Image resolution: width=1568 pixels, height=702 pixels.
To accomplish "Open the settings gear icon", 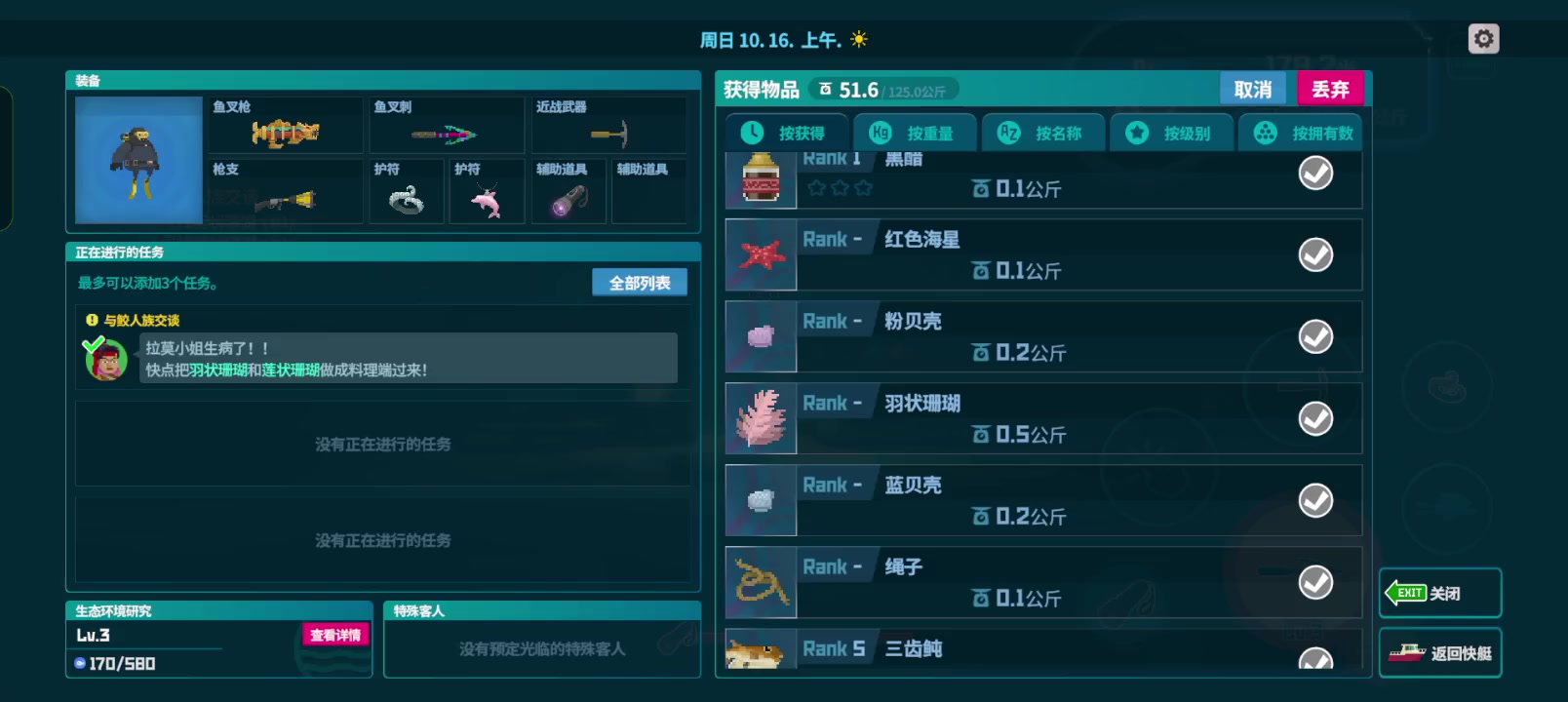I will [1483, 39].
